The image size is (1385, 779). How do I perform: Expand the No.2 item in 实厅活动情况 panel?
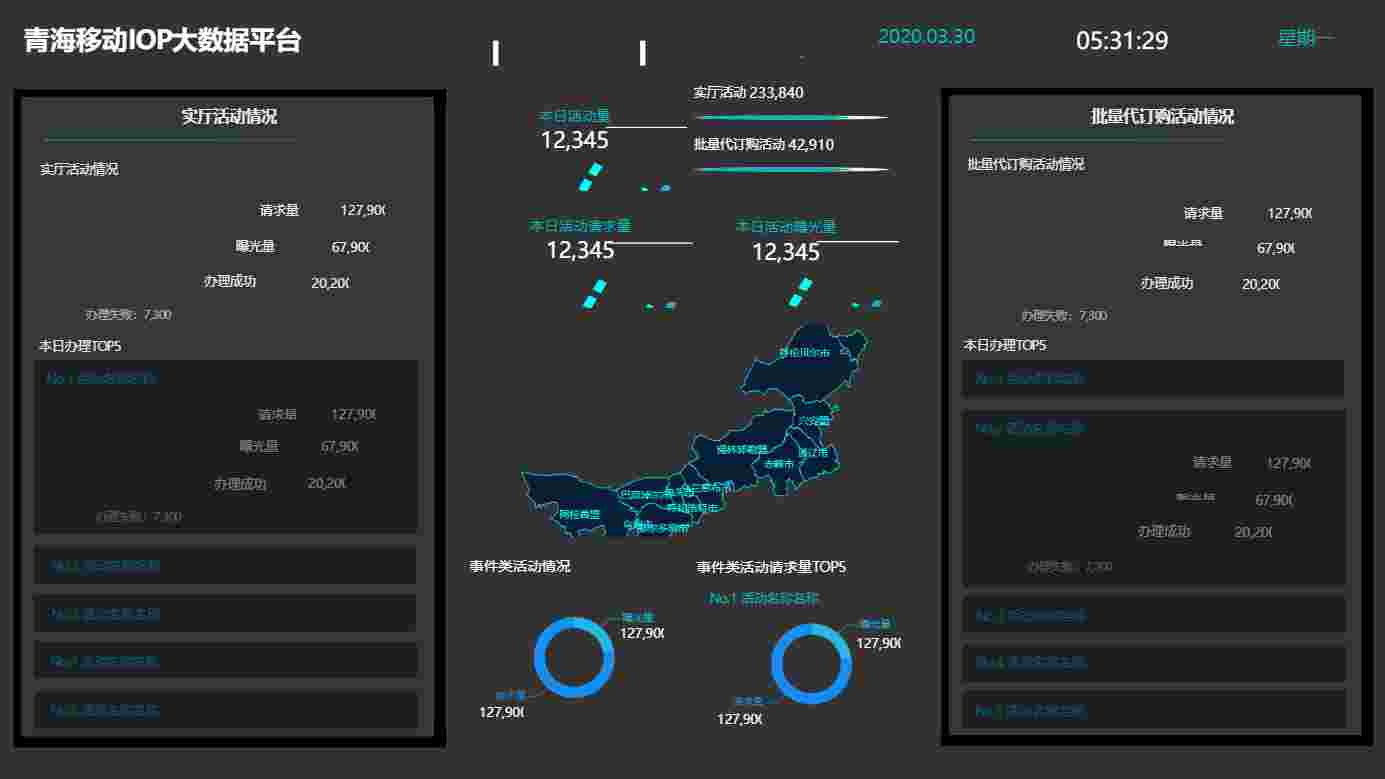(225, 565)
